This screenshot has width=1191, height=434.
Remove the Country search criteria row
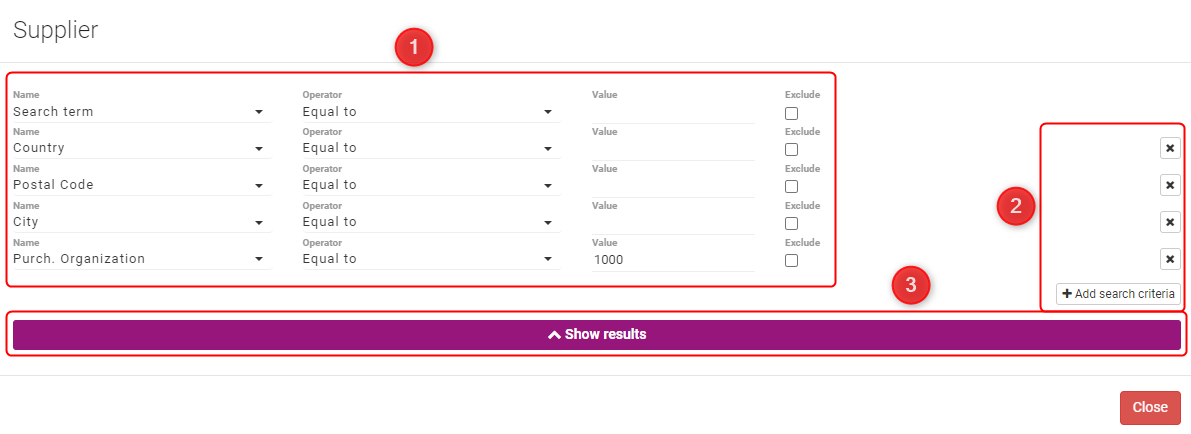(x=1170, y=148)
